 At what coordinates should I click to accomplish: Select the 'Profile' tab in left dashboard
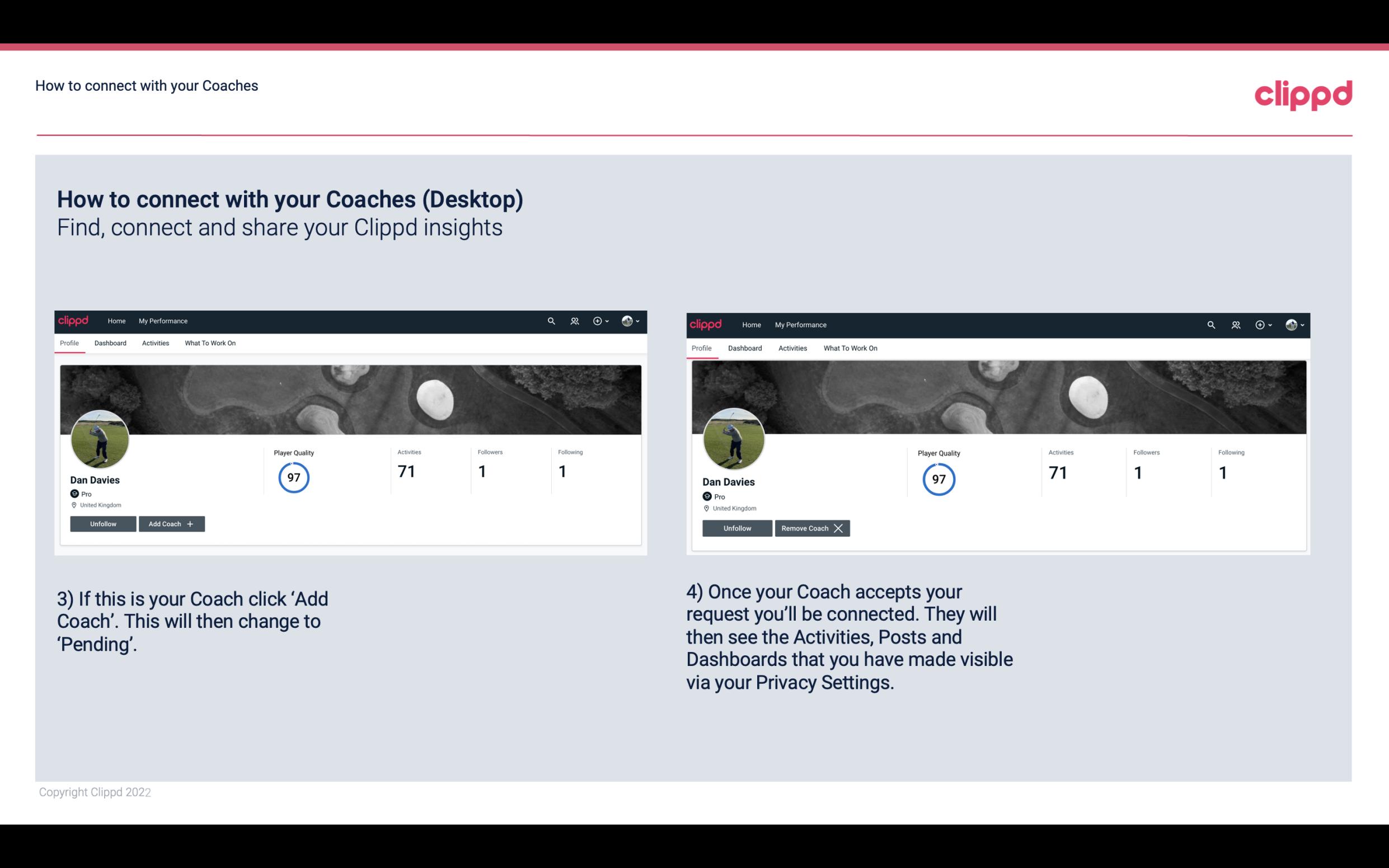point(69,343)
